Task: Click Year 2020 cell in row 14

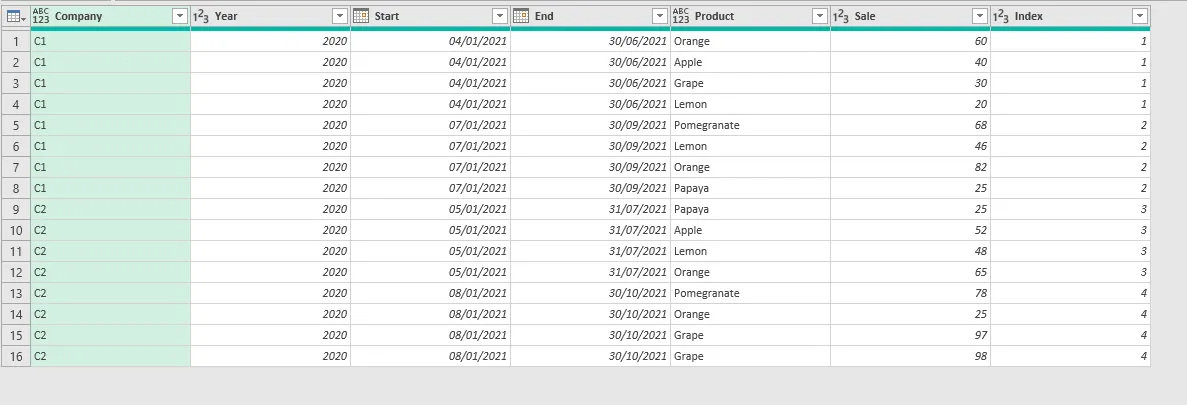Action: 270,314
